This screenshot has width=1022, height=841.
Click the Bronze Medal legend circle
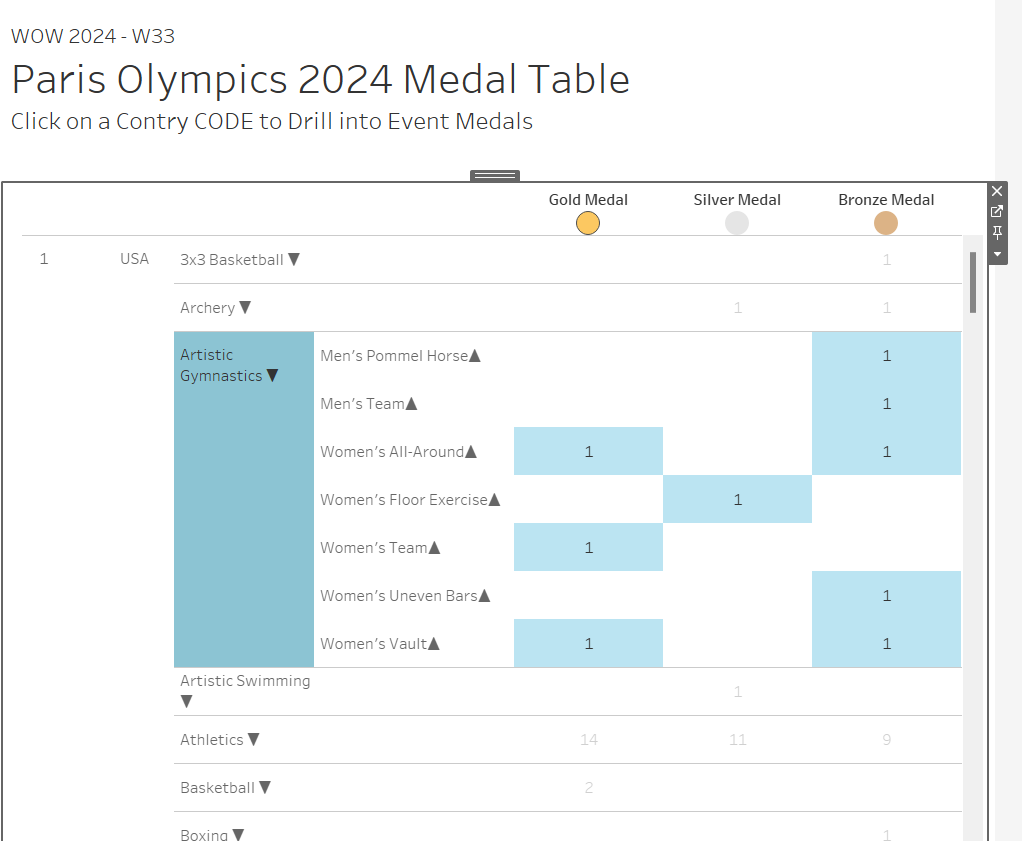(885, 222)
